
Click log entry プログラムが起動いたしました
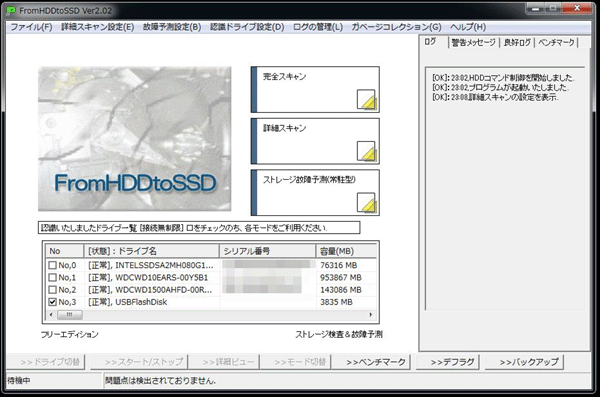tap(500, 87)
